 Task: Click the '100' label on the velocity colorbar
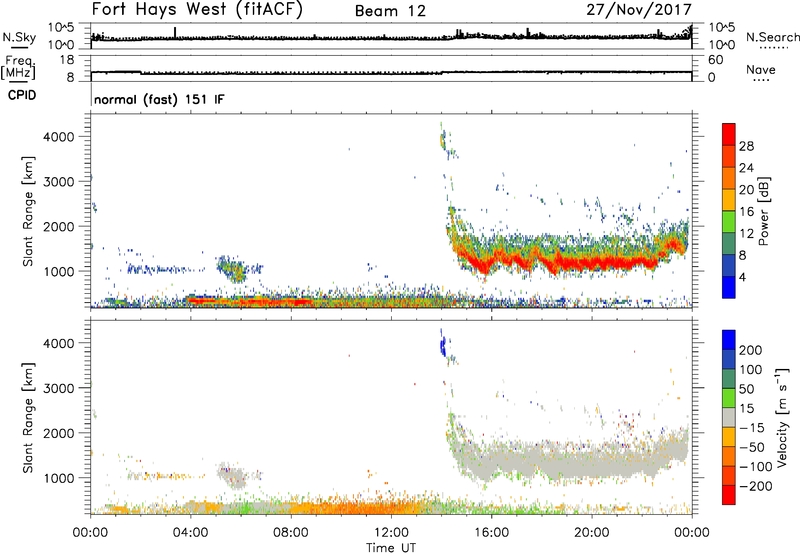[751, 370]
